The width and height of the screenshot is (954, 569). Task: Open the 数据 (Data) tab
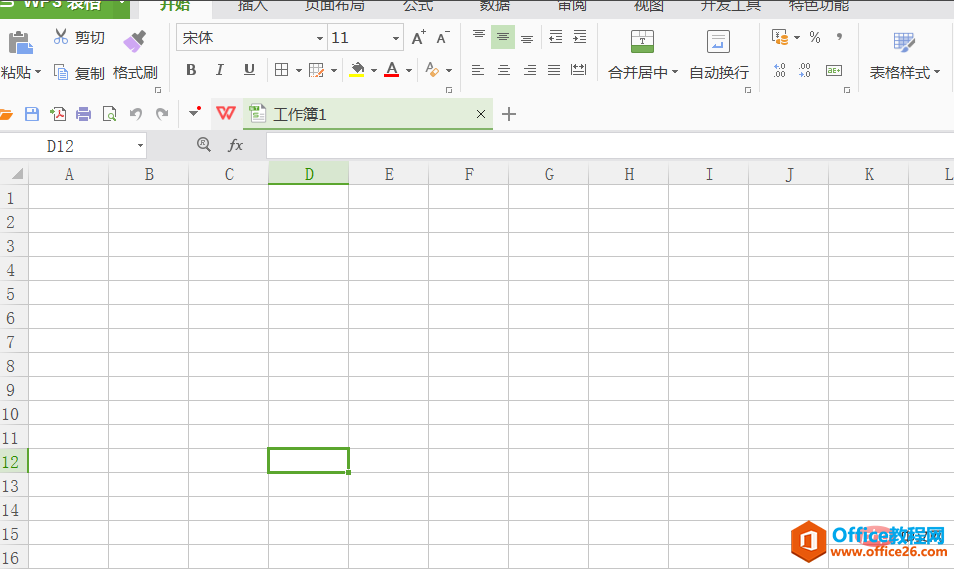pyautogui.click(x=495, y=6)
